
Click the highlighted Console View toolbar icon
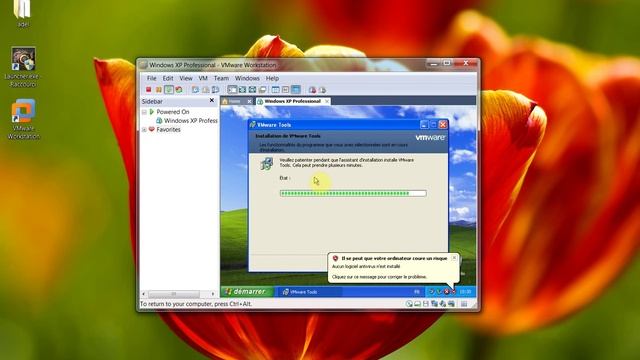[x=296, y=90]
